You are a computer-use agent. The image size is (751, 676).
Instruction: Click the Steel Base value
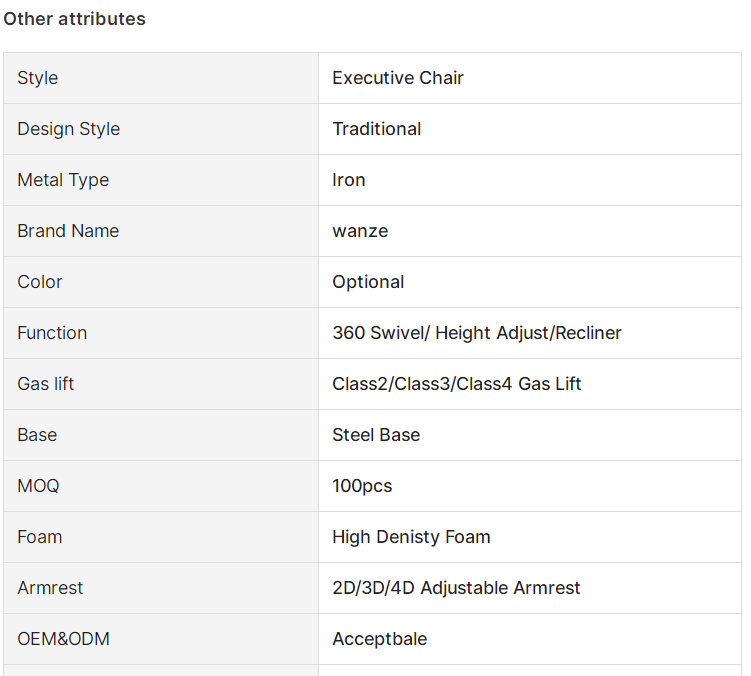[376, 435]
